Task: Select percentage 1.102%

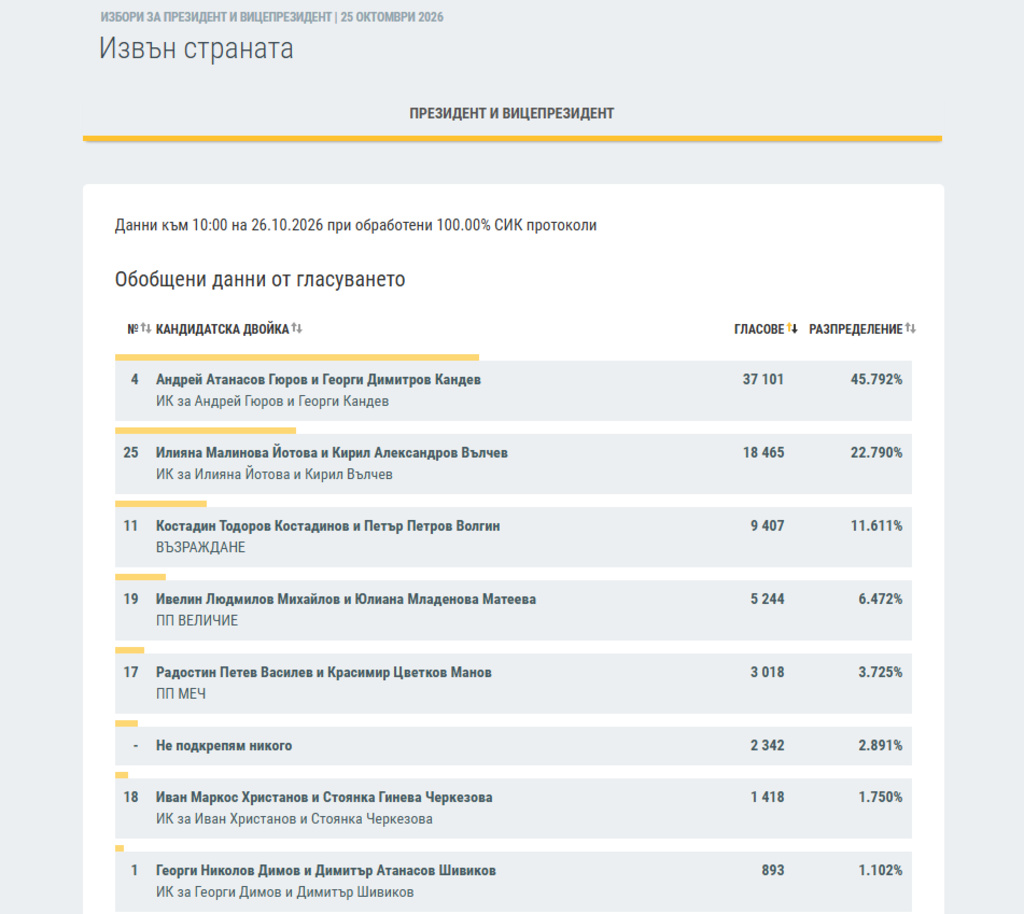Action: (x=880, y=870)
